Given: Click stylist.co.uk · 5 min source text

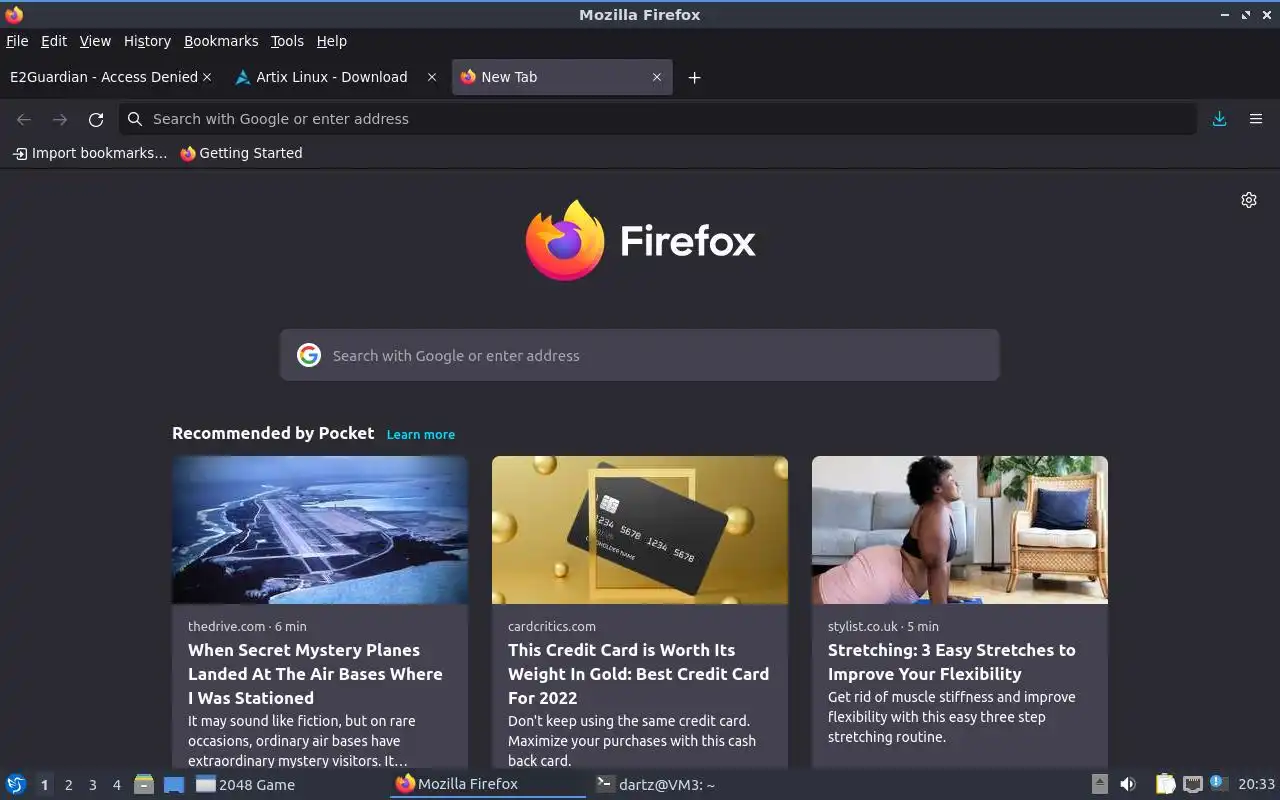Looking at the screenshot, I should click(x=883, y=626).
